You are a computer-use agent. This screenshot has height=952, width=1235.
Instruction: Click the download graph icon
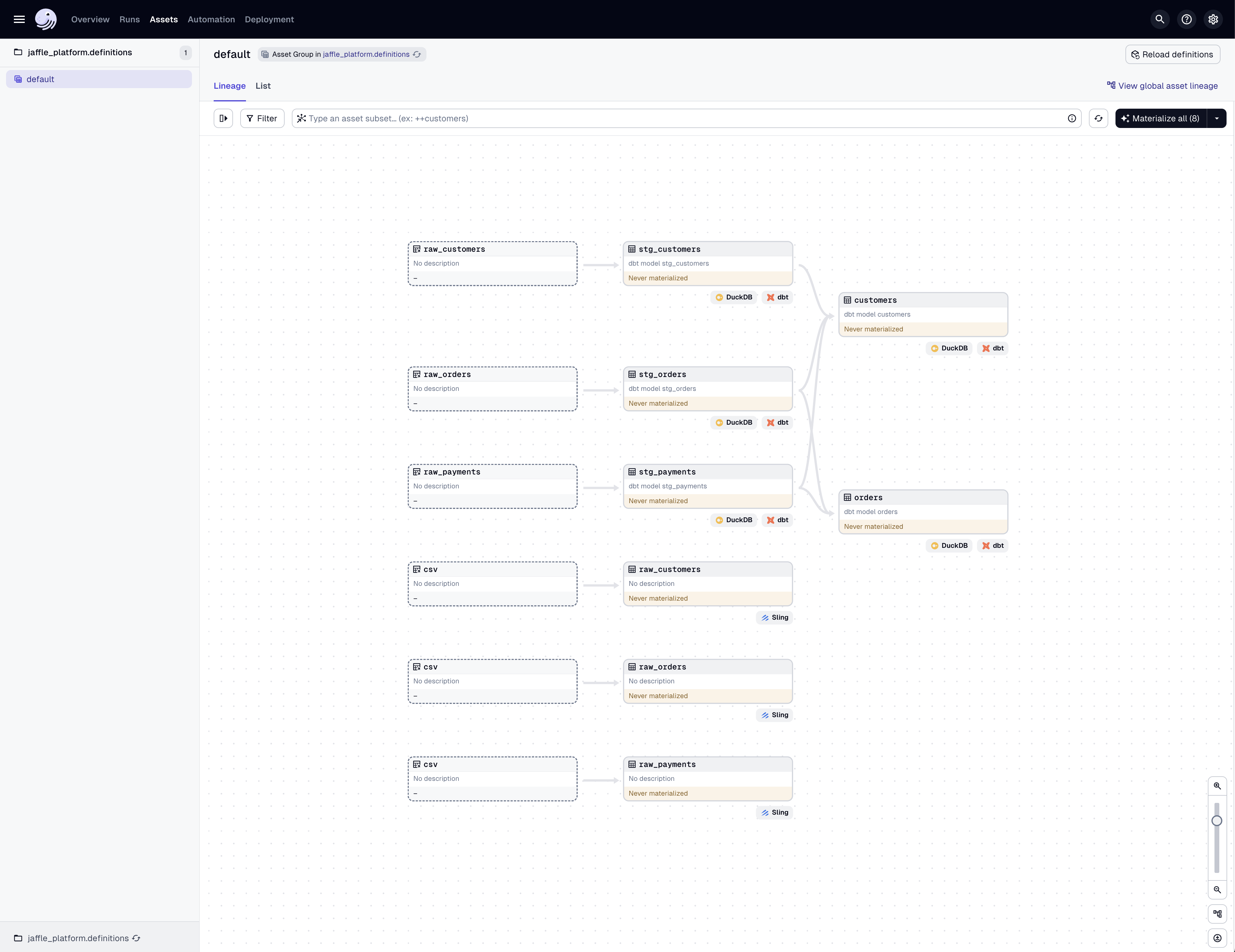tap(1217, 938)
